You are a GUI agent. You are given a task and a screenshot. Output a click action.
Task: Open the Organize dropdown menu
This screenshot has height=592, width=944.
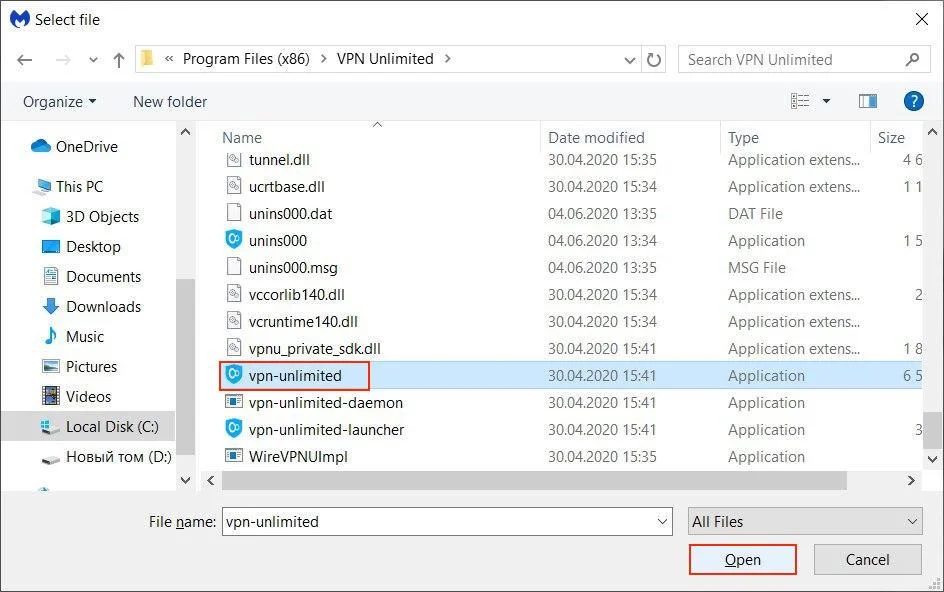click(x=60, y=102)
